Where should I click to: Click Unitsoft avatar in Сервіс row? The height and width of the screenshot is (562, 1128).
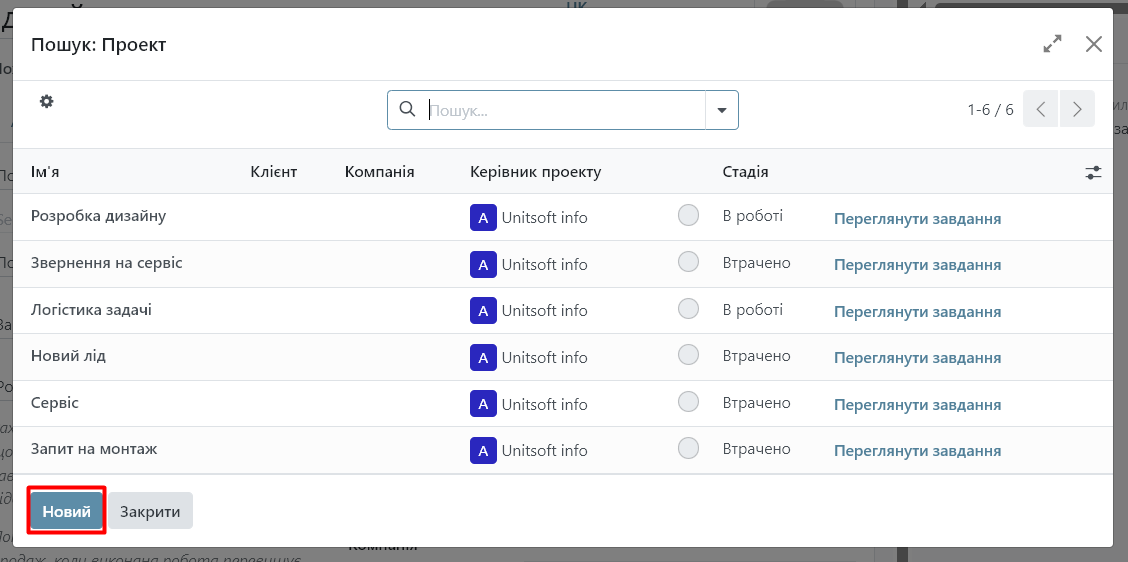(483, 404)
